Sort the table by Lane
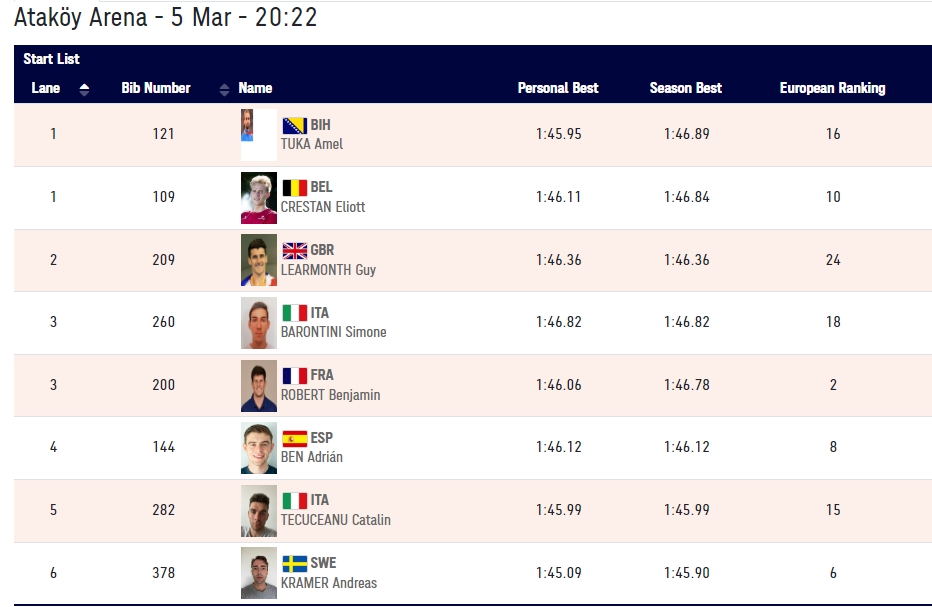Image resolution: width=932 pixels, height=607 pixels. coord(46,88)
